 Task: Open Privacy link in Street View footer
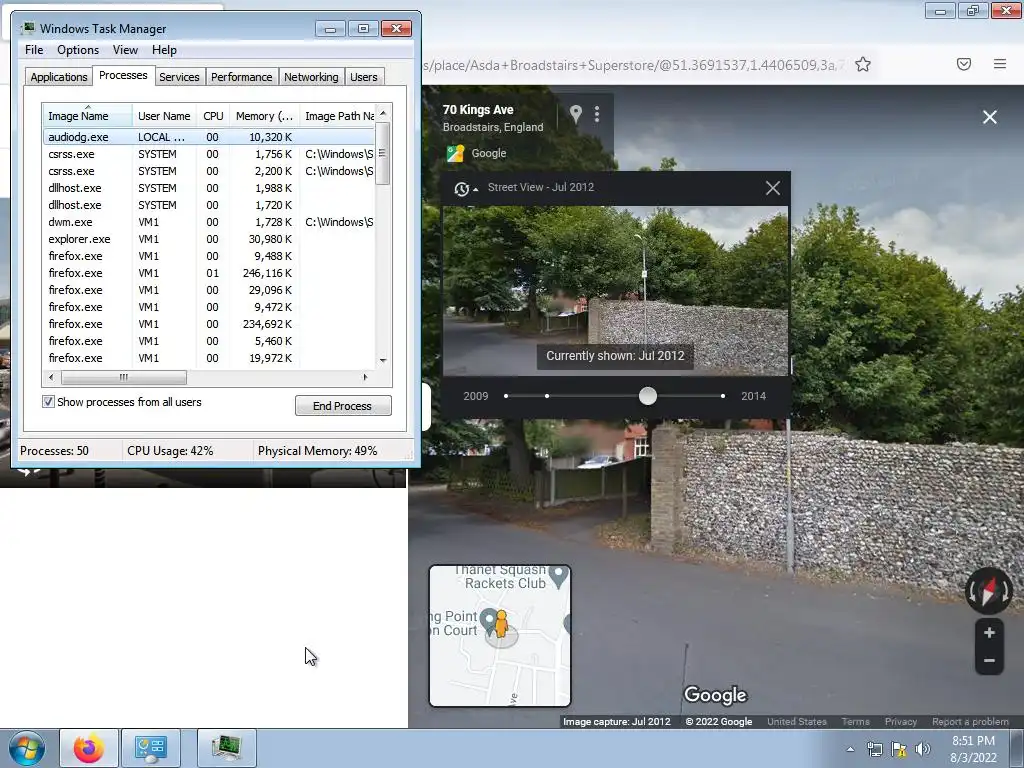pos(901,722)
